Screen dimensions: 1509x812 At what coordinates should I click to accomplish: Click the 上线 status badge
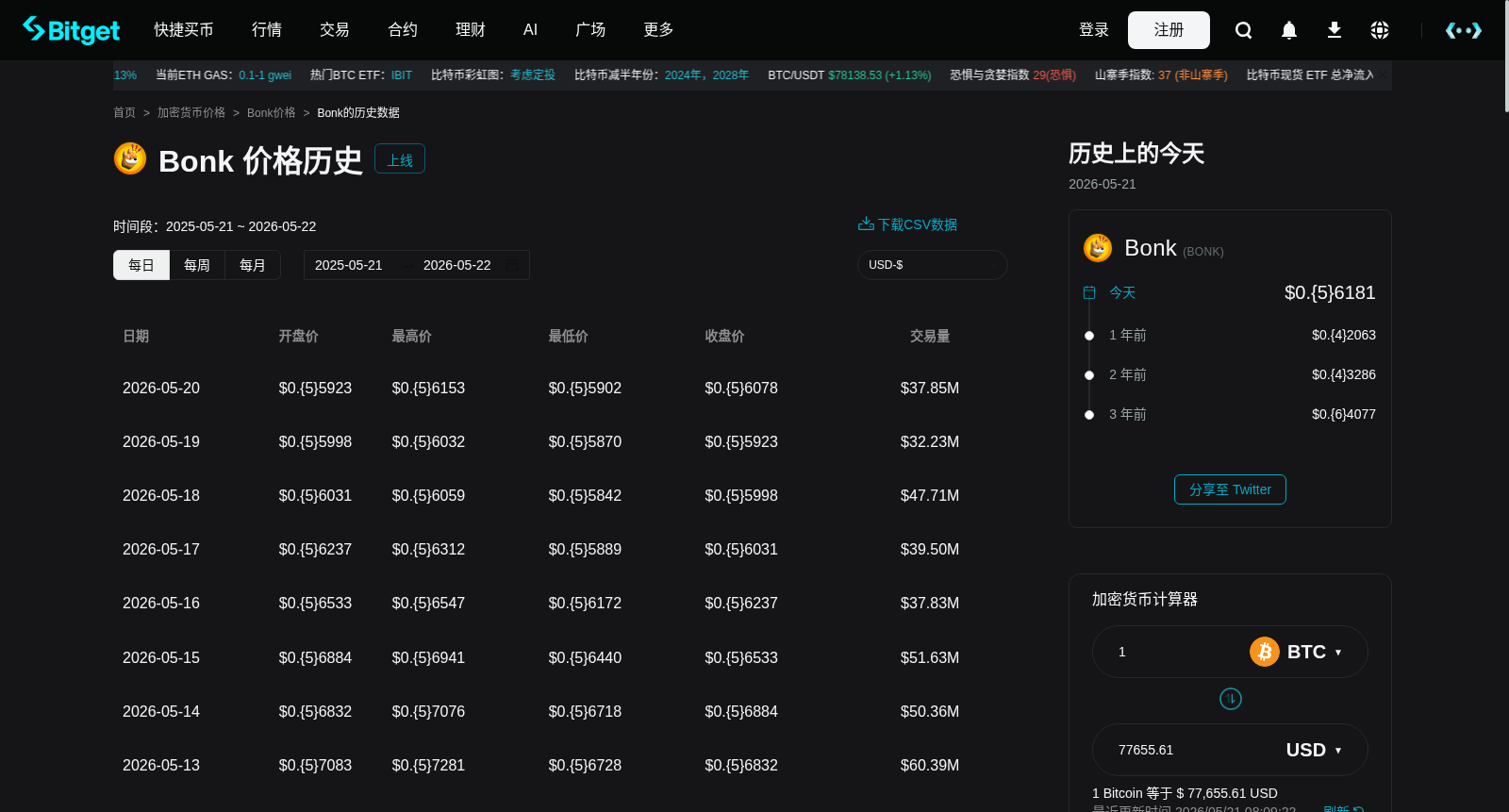pyautogui.click(x=400, y=159)
